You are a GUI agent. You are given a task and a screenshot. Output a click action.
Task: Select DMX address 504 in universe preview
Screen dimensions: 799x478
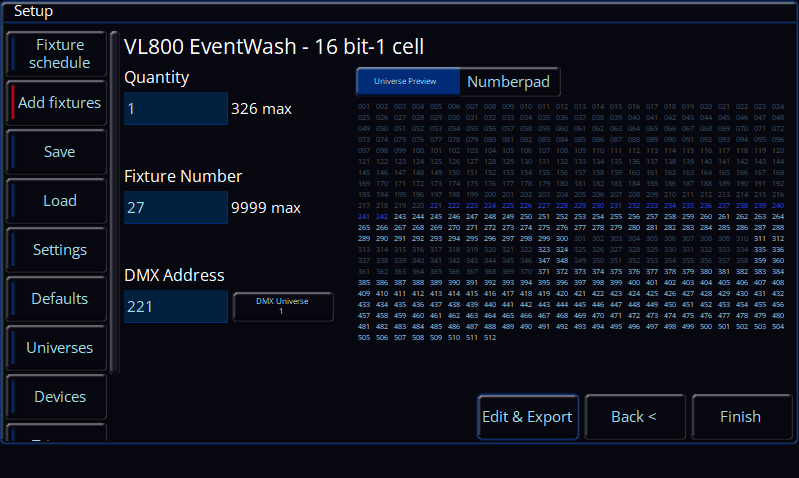[x=778, y=327]
